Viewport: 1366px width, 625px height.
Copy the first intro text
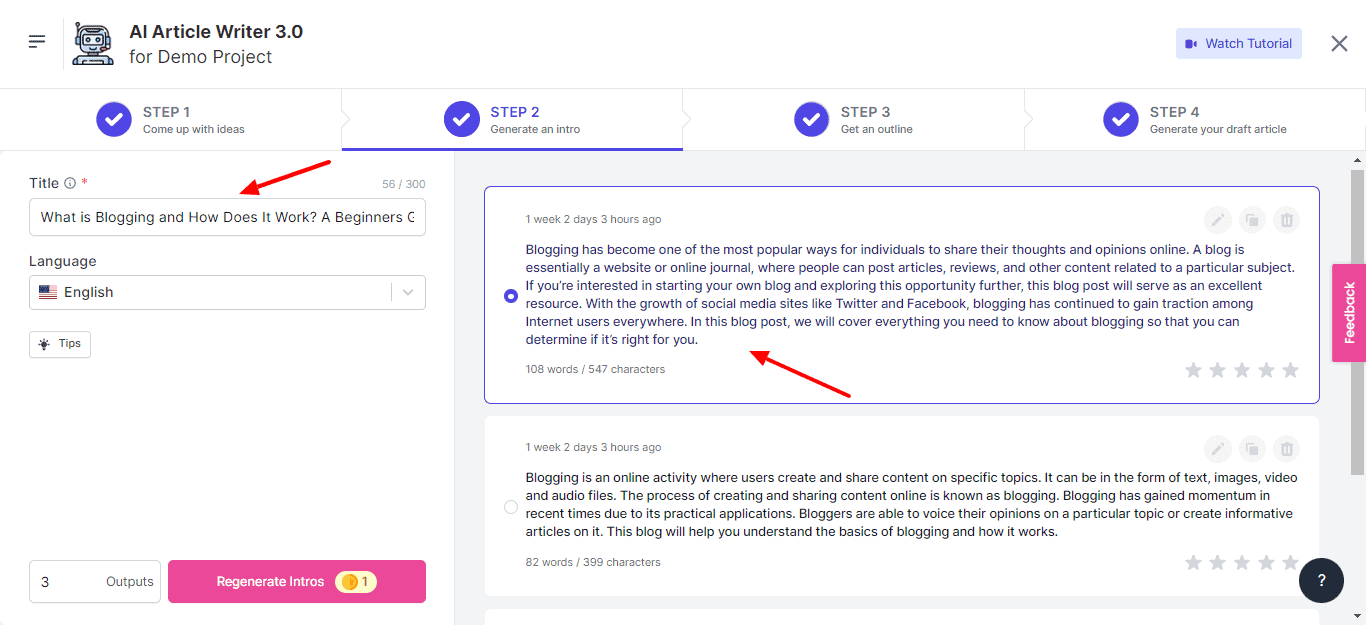pos(1252,220)
